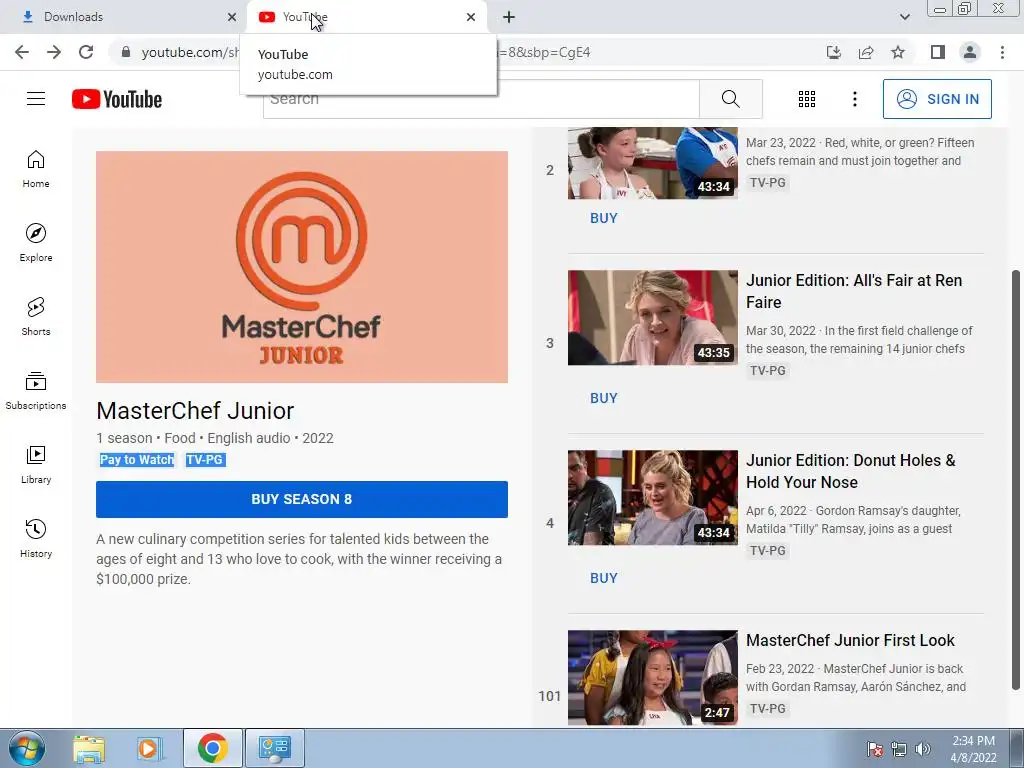Open the Chrome three-dot menu
Screen dimensions: 1024x768
[x=1002, y=52]
